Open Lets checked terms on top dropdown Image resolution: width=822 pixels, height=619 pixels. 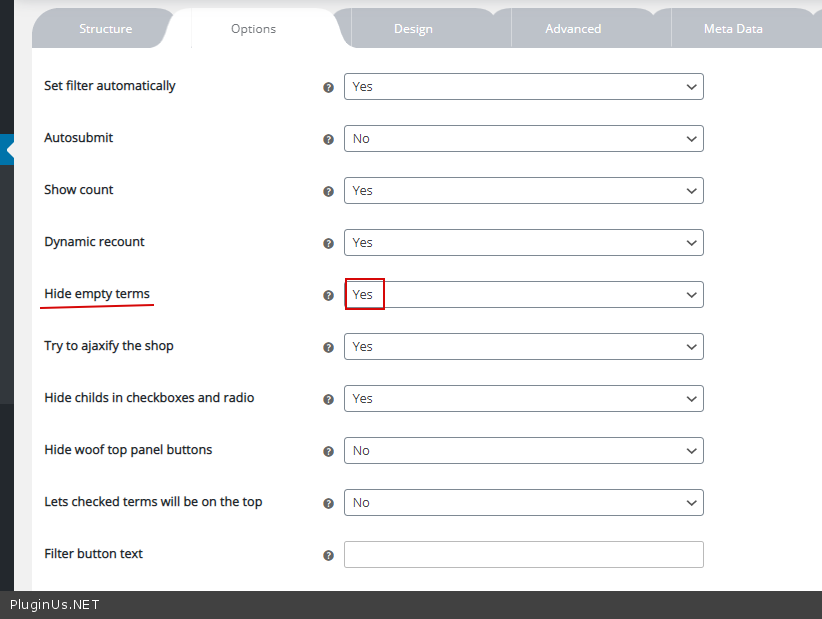pyautogui.click(x=523, y=503)
